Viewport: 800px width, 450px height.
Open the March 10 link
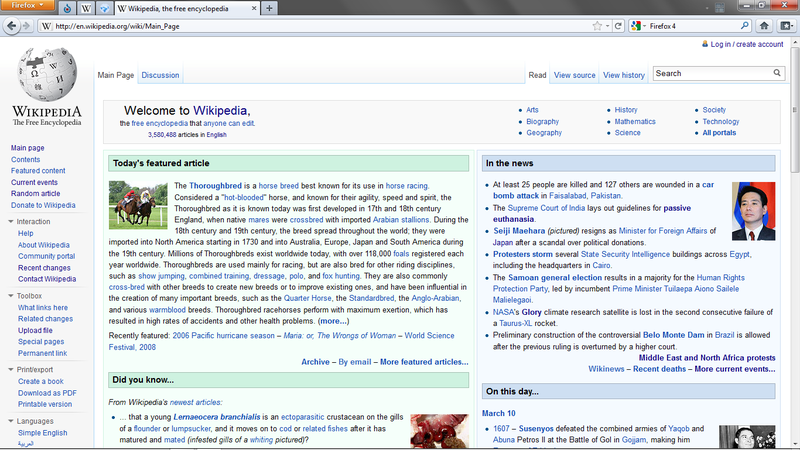498,413
